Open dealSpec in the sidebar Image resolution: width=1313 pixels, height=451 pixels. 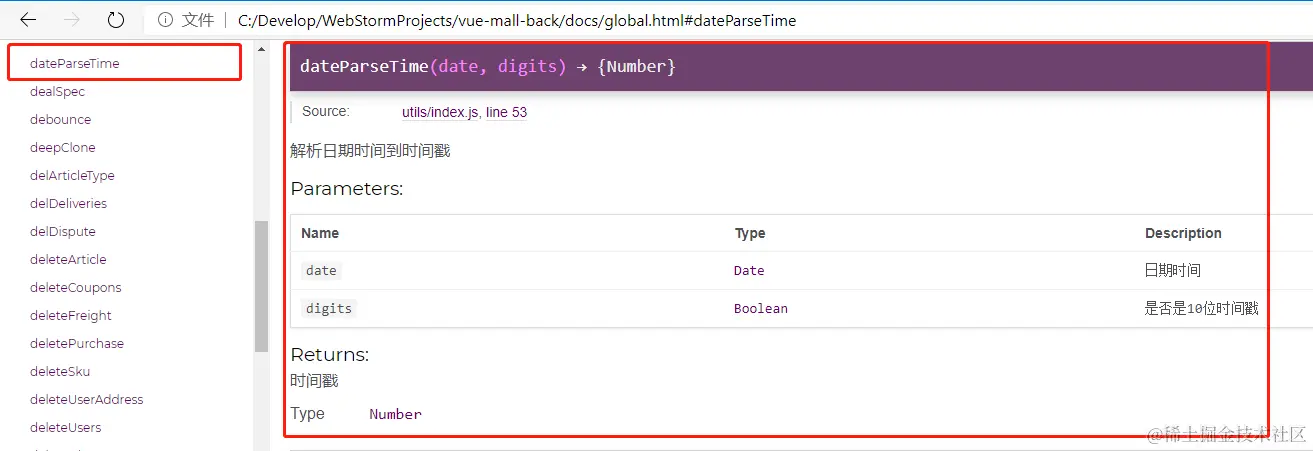coord(58,91)
